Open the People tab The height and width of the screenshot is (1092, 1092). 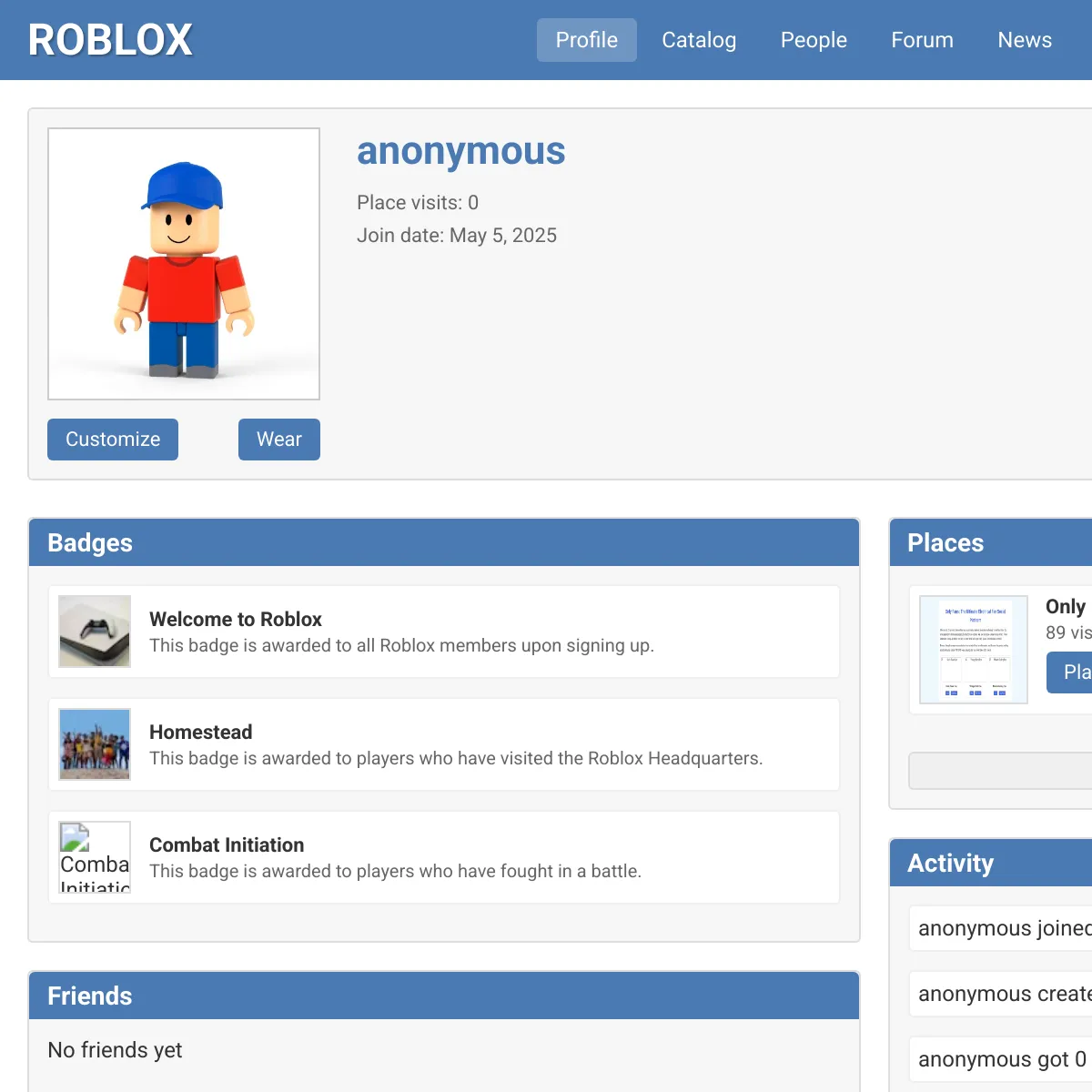coord(814,40)
